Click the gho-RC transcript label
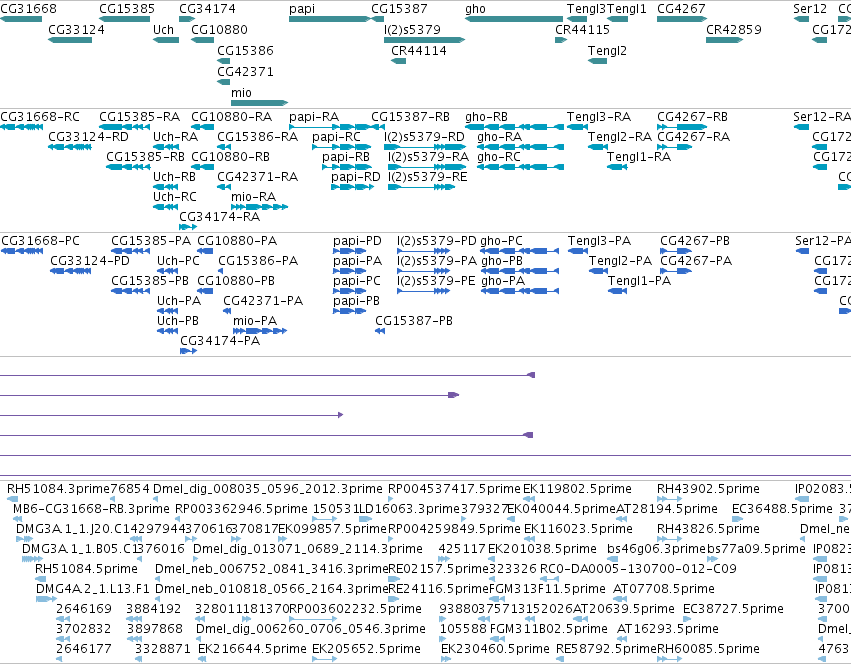The height and width of the screenshot is (664, 851). (x=499, y=157)
